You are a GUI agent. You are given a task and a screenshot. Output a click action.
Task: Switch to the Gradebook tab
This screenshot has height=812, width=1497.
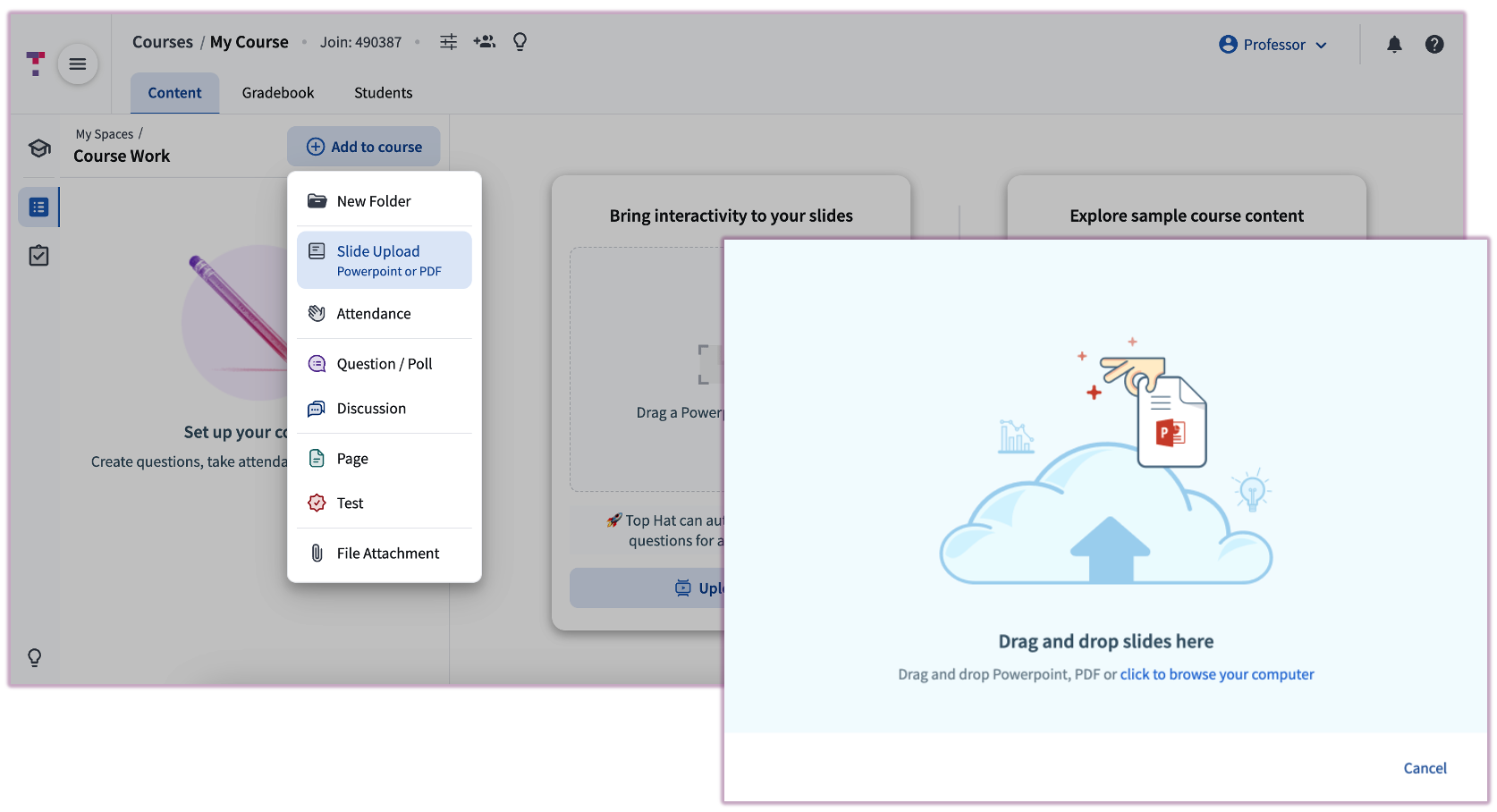coord(277,93)
